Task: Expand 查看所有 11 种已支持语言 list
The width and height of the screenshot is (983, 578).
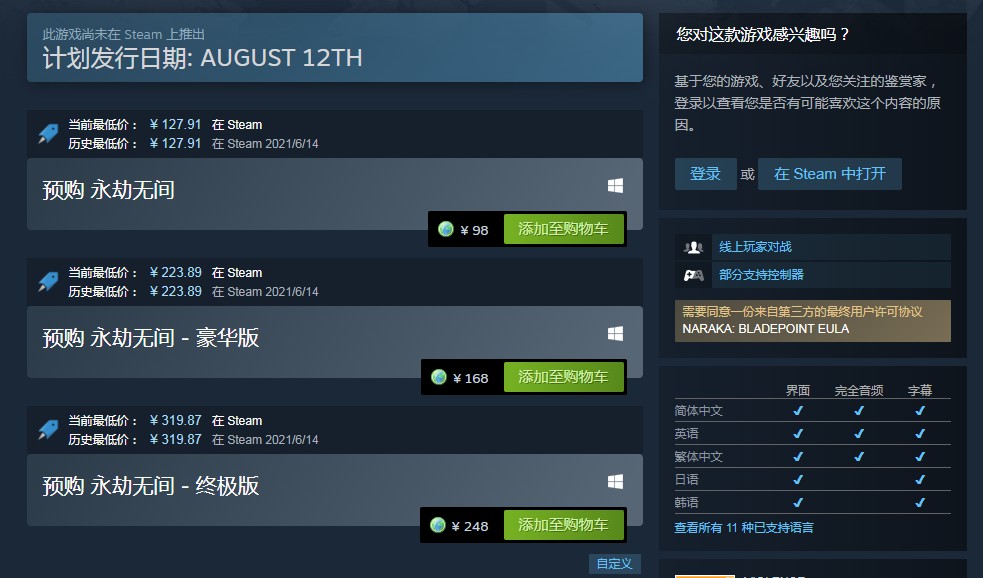Action: pos(744,528)
